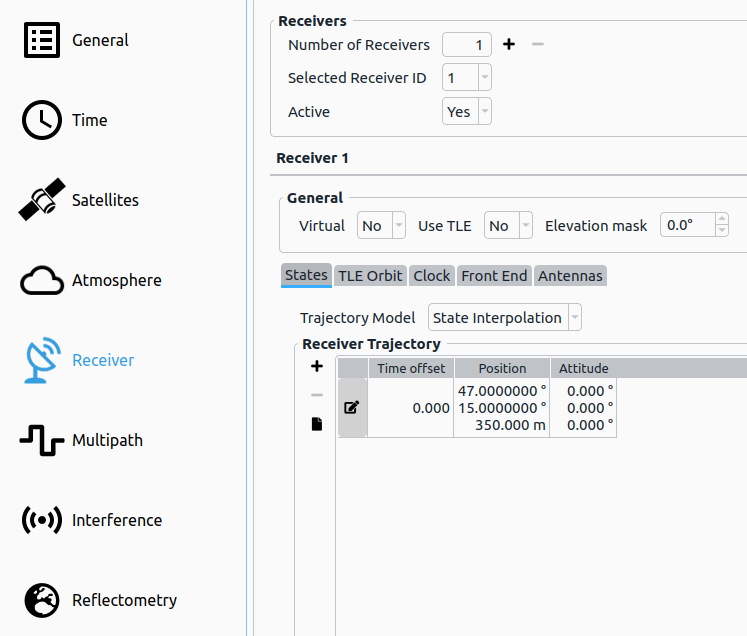This screenshot has width=747, height=636.
Task: Increase the Elevation mask value
Action: [x=722, y=220]
